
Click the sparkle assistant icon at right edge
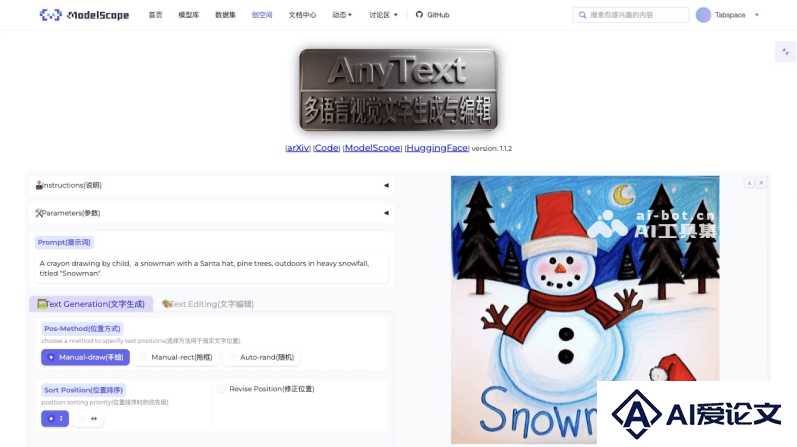[785, 52]
